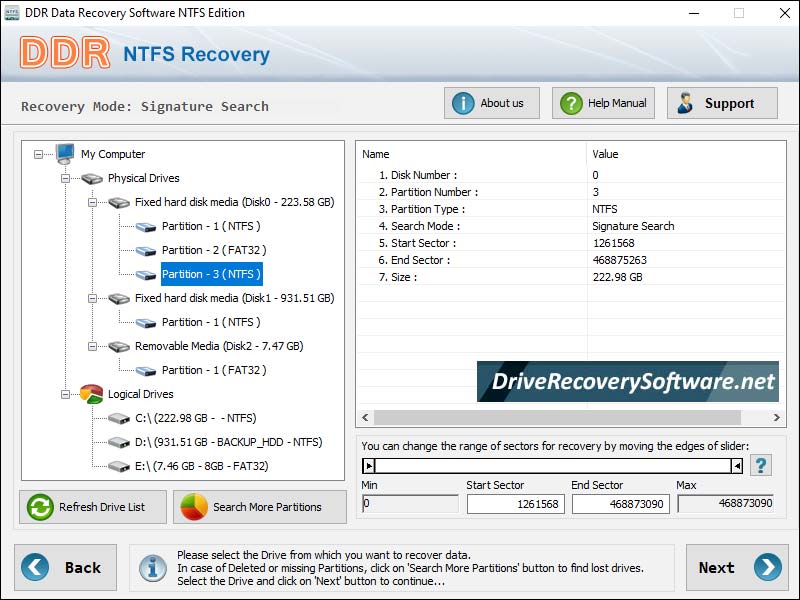Collapse the Disk1 fixed hard disk node
The image size is (800, 600).
click(92, 298)
